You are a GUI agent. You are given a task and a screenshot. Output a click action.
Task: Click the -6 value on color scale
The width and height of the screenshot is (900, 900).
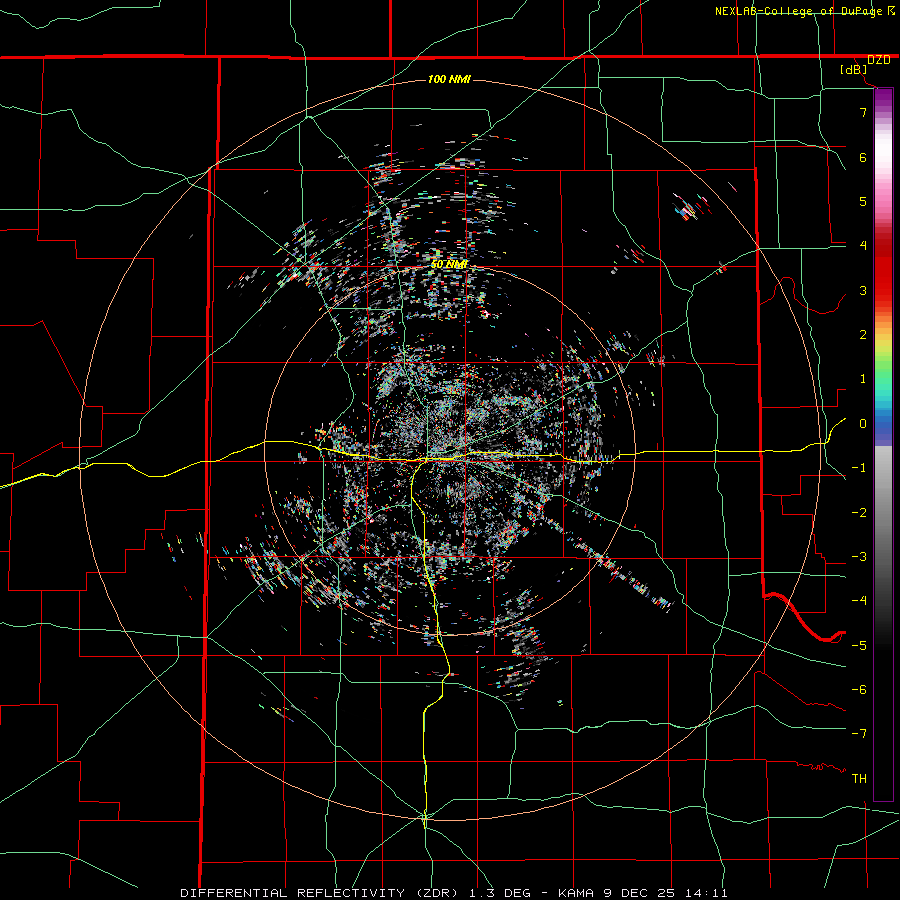(859, 690)
